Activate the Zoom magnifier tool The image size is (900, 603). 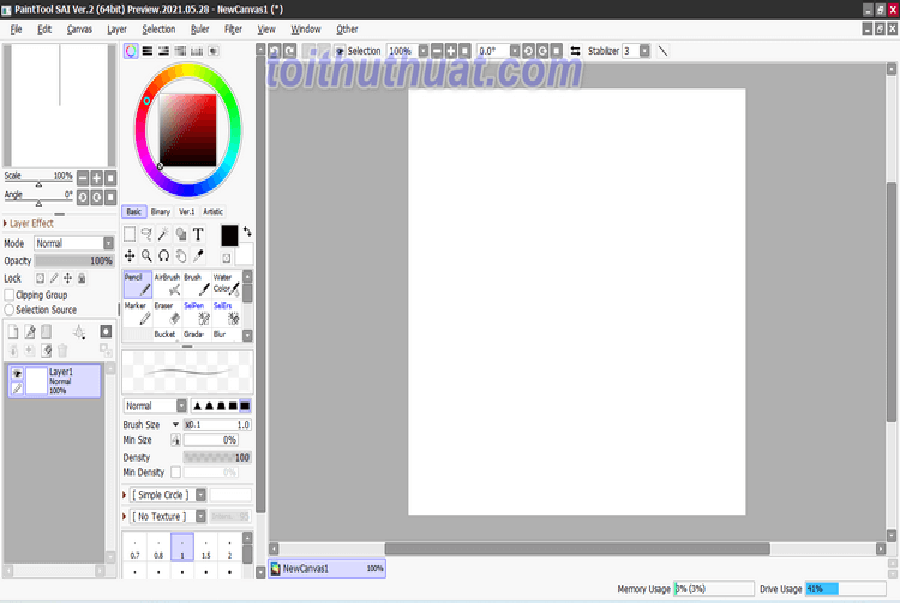click(x=146, y=256)
